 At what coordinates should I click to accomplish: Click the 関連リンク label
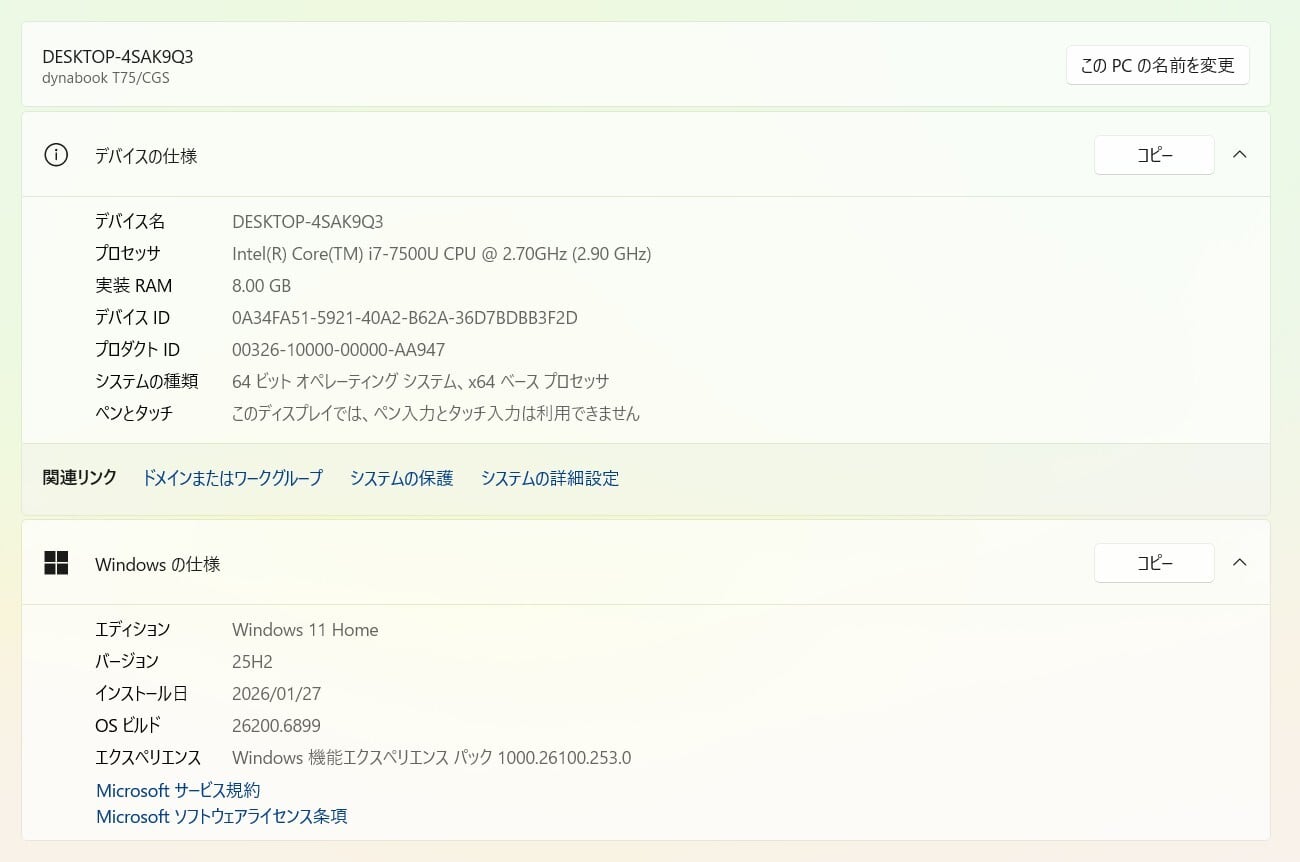[x=80, y=477]
